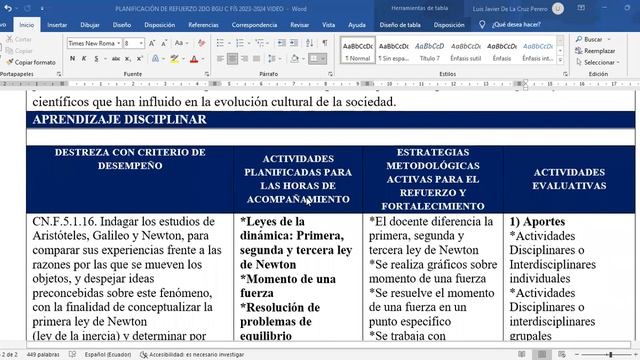Click Copiar formato format painter

(31, 62)
